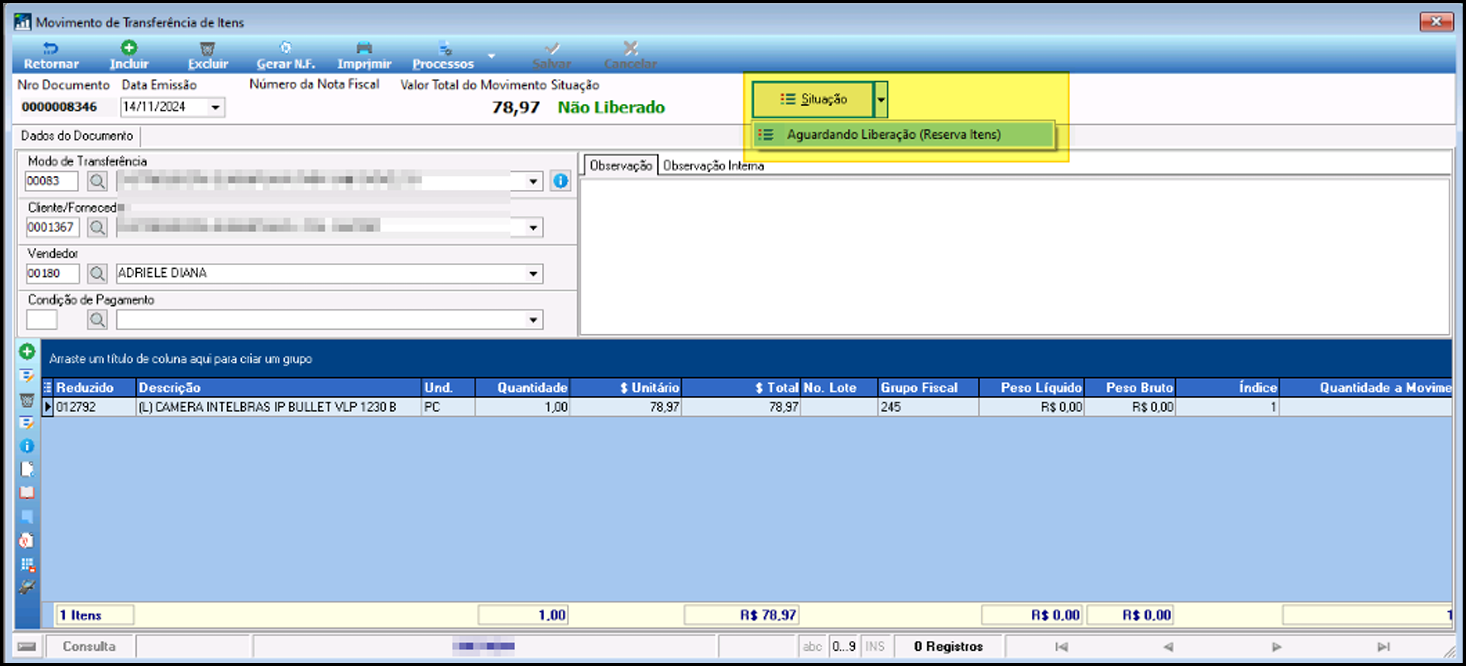Click the empty Condição de Pagamento code field
1466x666 pixels.
[x=42, y=319]
